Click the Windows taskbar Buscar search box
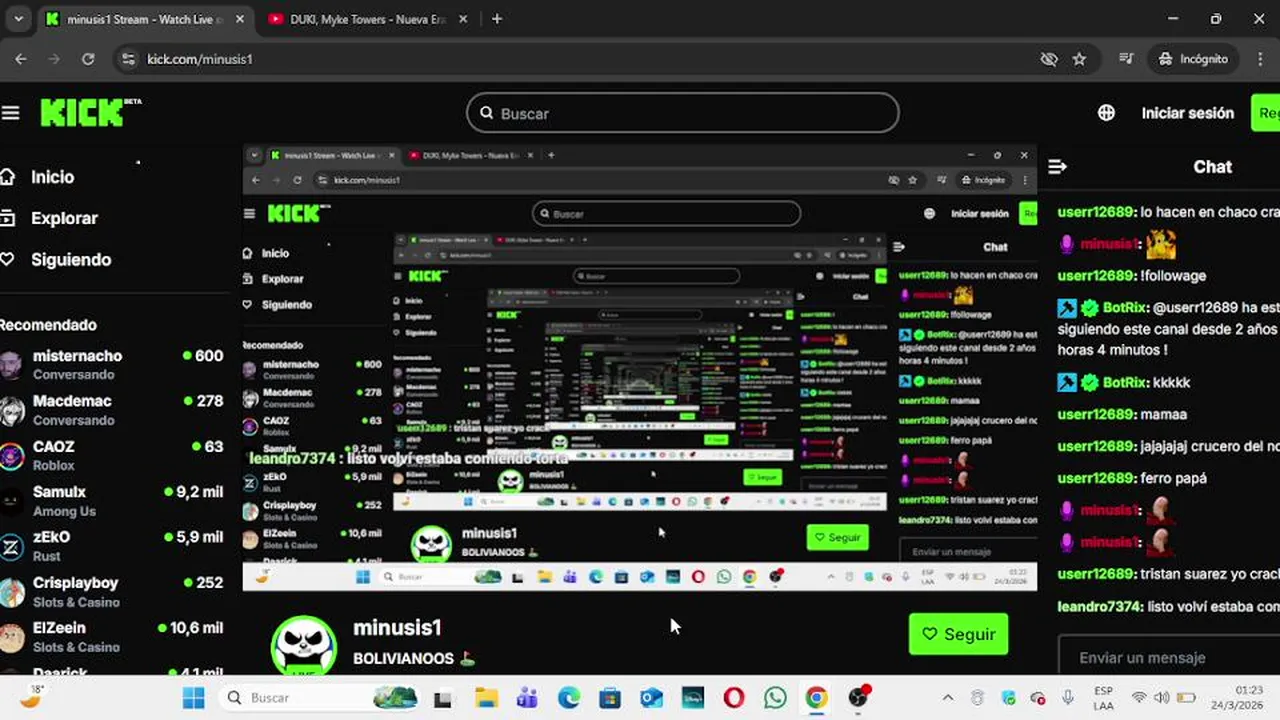The image size is (1280, 720). click(x=320, y=698)
